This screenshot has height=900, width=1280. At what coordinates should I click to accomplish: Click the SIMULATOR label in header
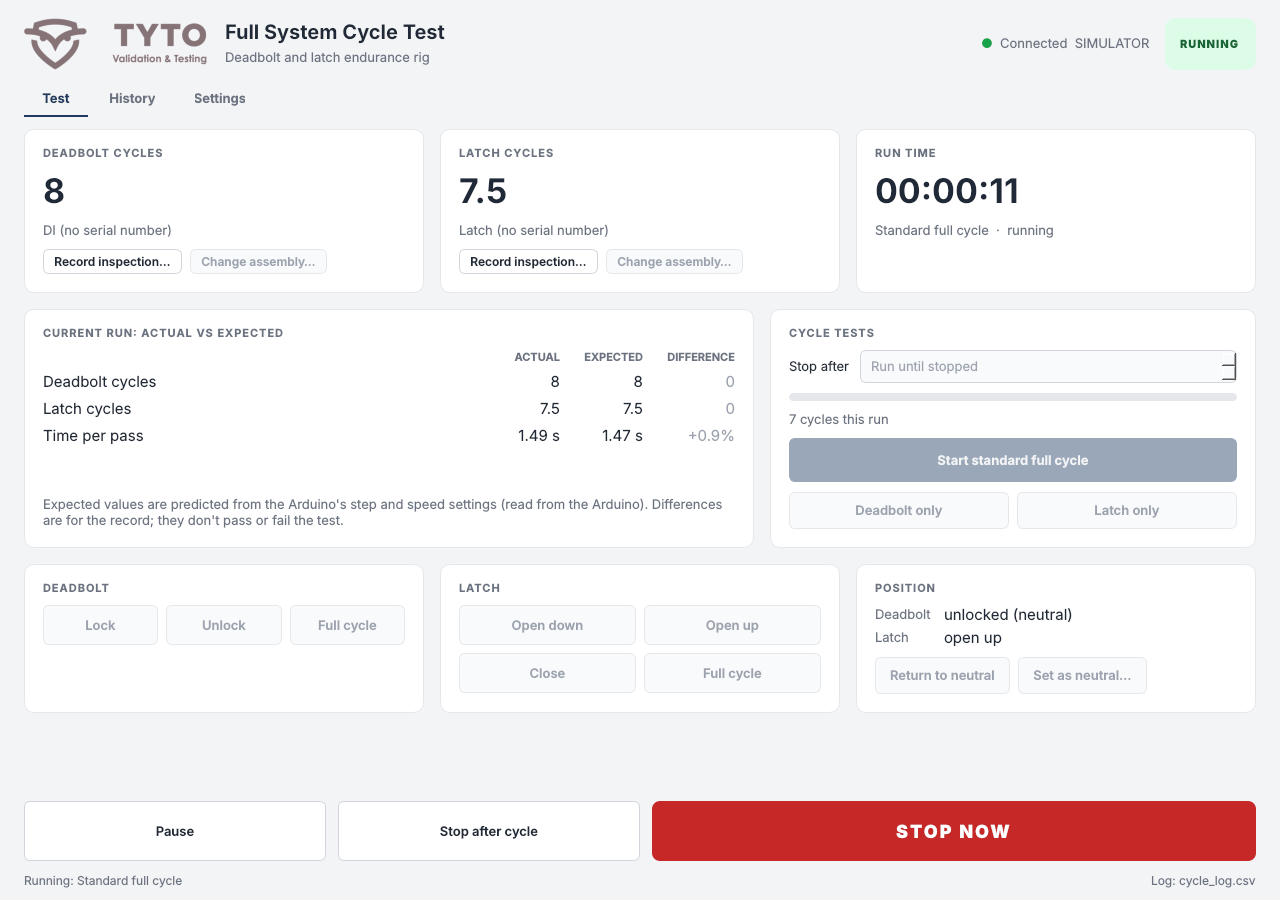click(x=1112, y=43)
